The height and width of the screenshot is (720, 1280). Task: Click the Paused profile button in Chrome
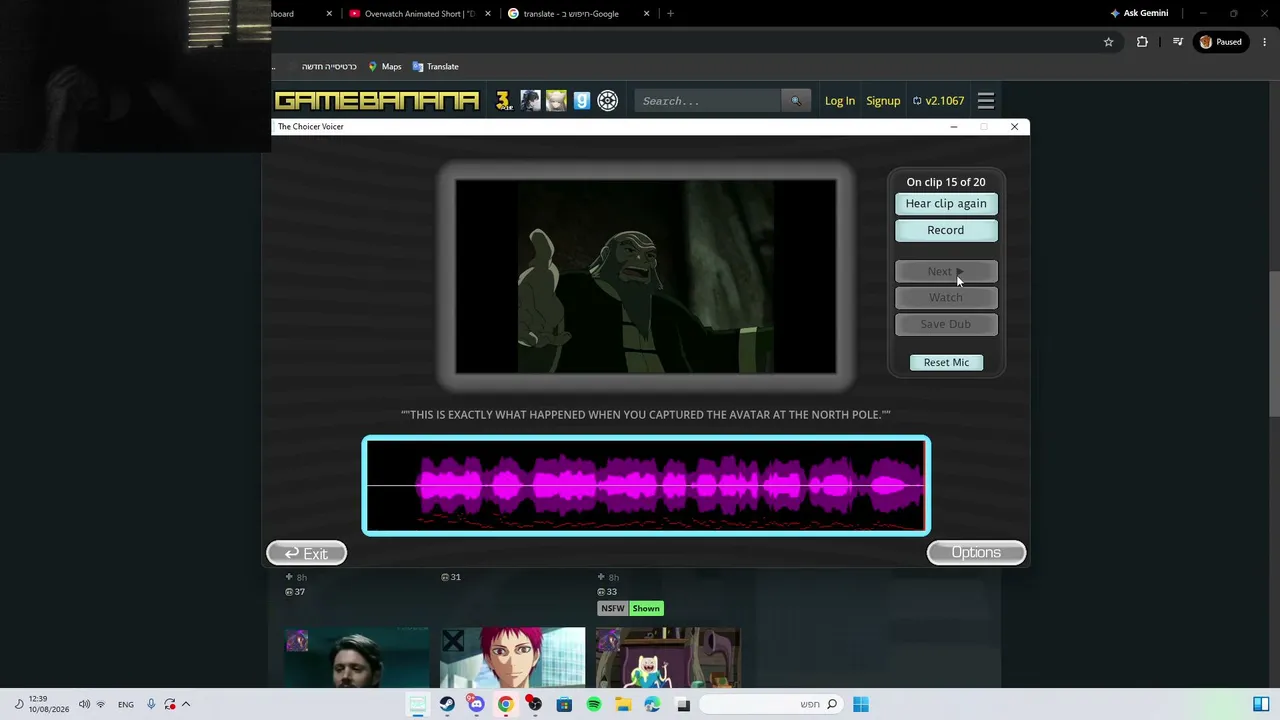pos(1221,42)
